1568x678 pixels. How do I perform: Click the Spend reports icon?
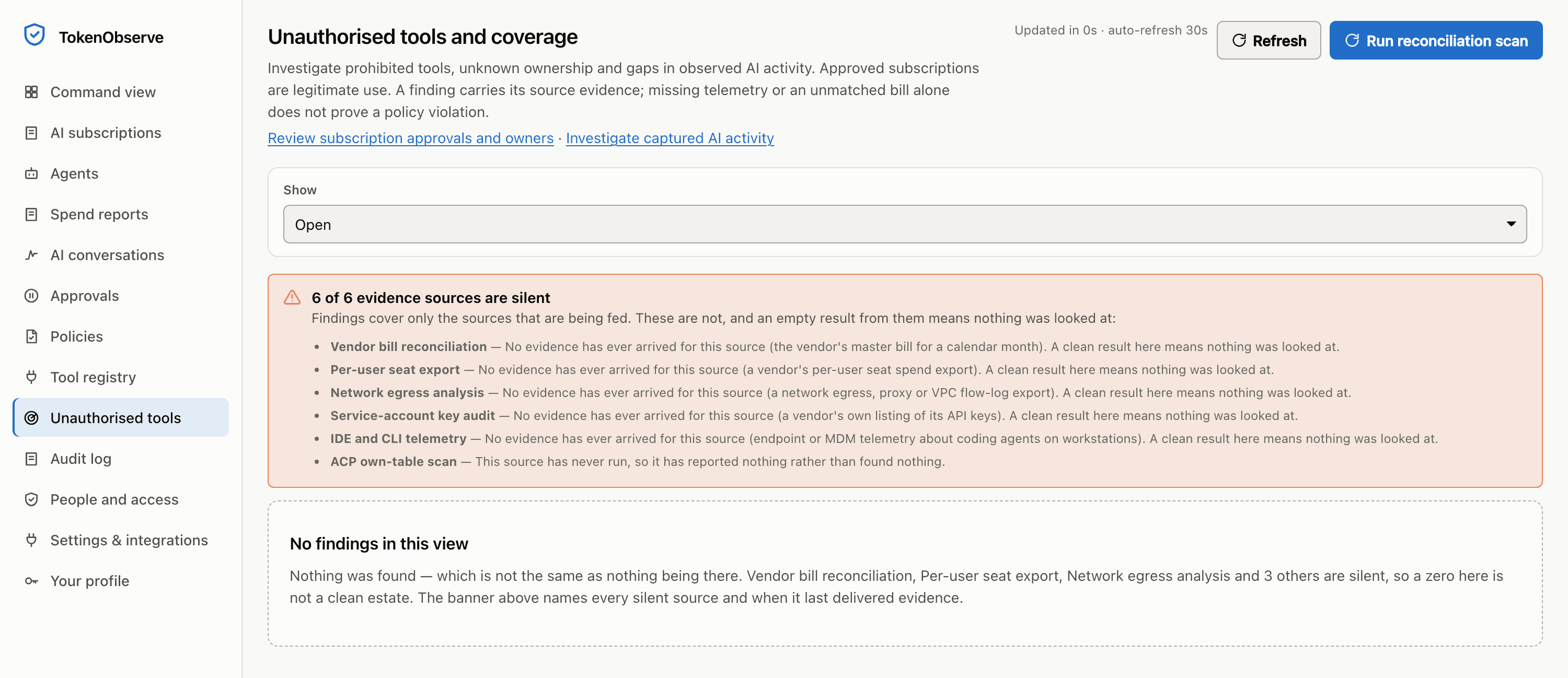(x=31, y=214)
